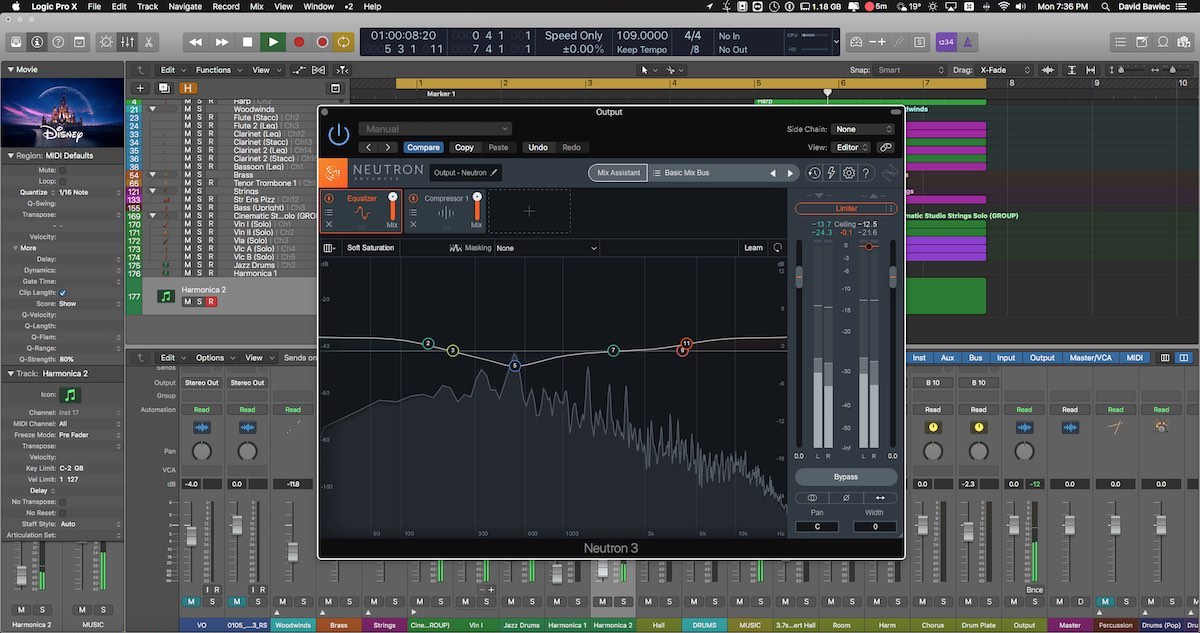1200x633 pixels.
Task: Open the Edit menu in the macOS menu bar
Action: coord(119,7)
